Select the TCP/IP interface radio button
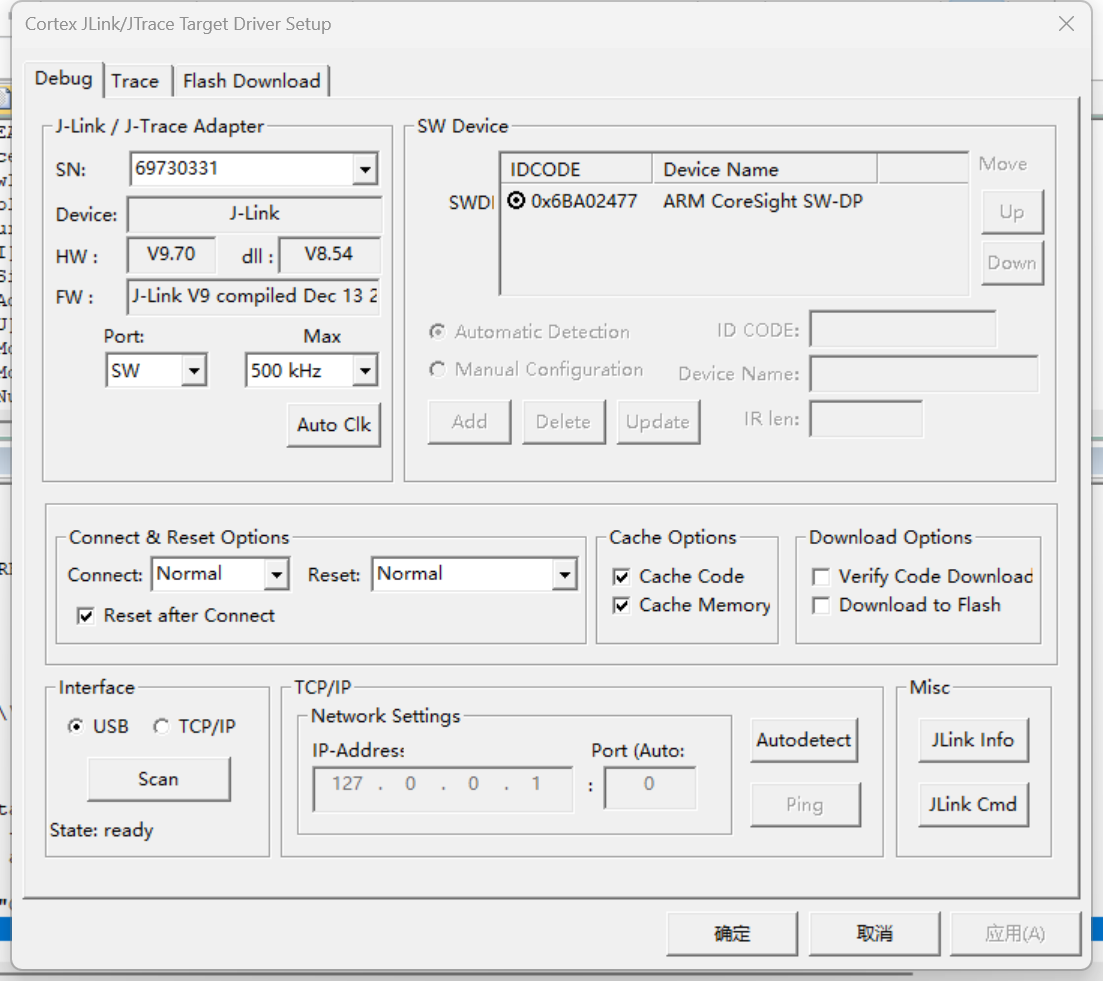The width and height of the screenshot is (1103, 981). point(161,726)
